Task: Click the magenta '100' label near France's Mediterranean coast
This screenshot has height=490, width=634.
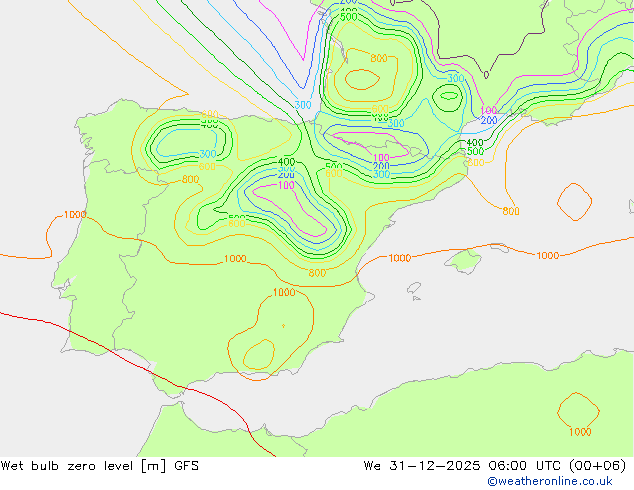Action: coord(488,110)
